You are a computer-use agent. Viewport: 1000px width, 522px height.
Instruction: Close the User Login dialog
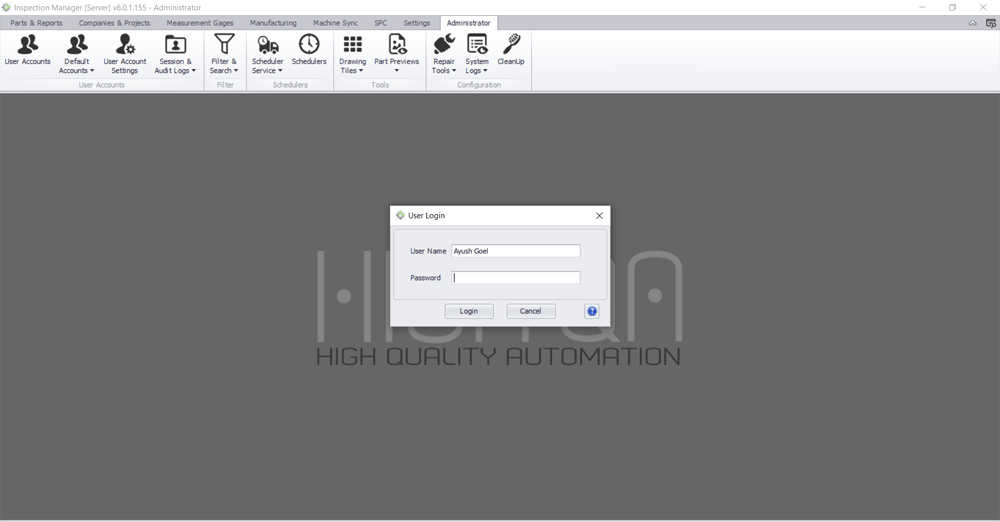[x=599, y=216]
